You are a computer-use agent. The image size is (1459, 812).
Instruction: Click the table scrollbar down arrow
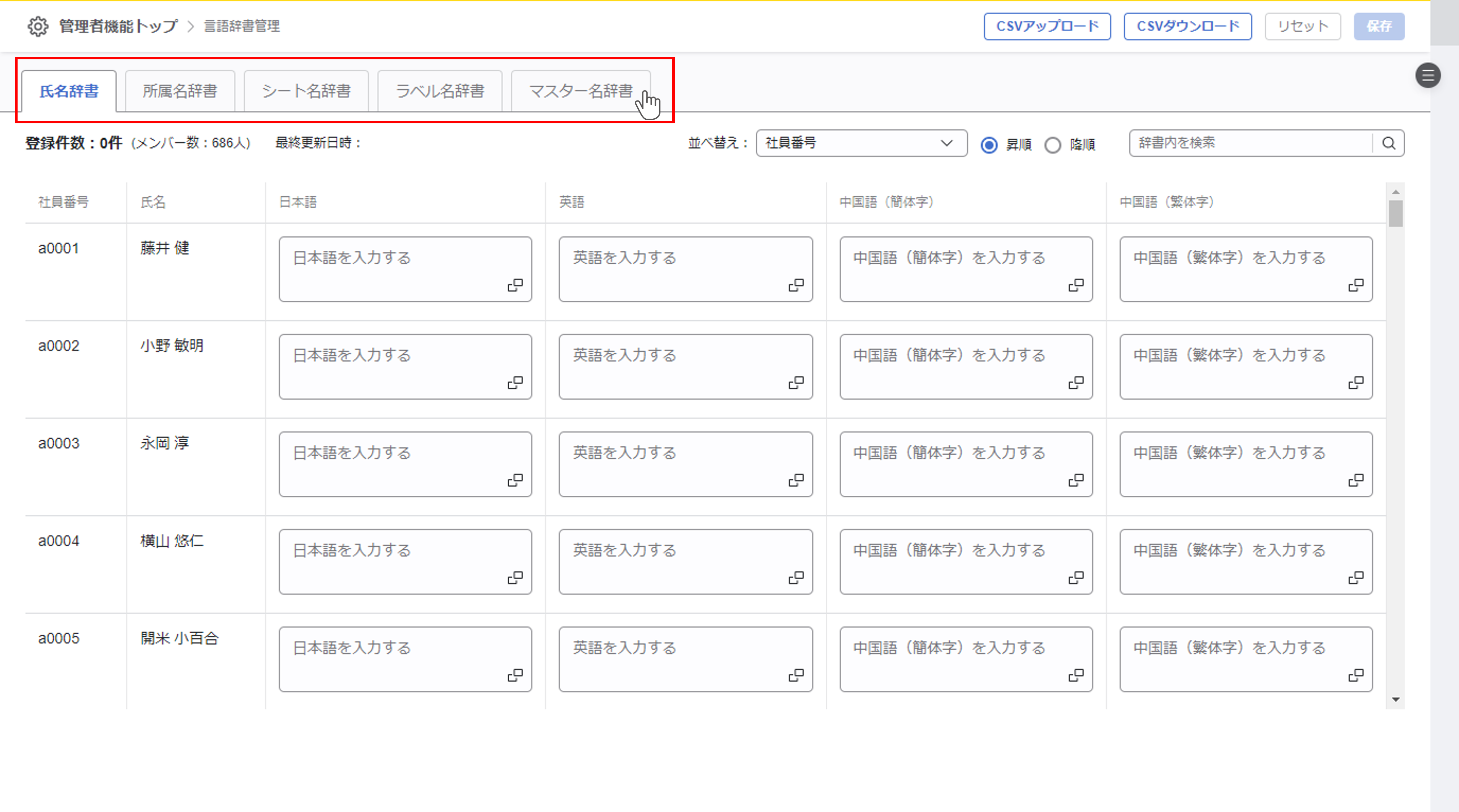1396,700
